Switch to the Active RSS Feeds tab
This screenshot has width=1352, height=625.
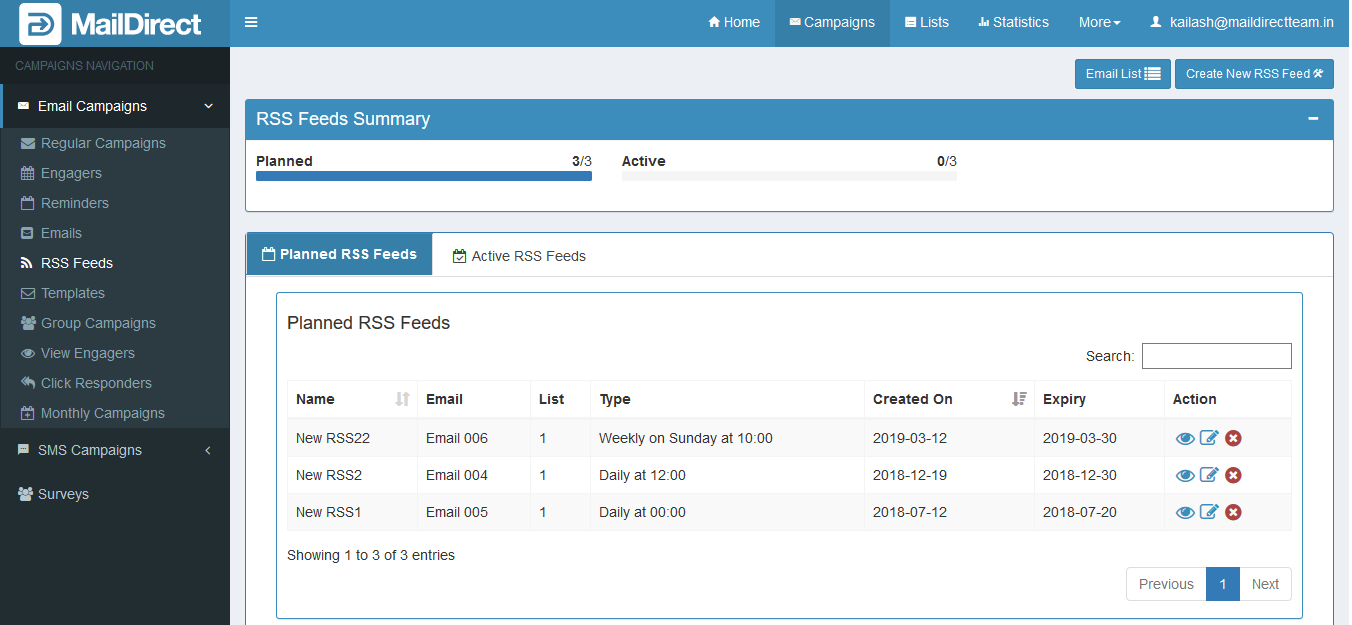point(519,256)
